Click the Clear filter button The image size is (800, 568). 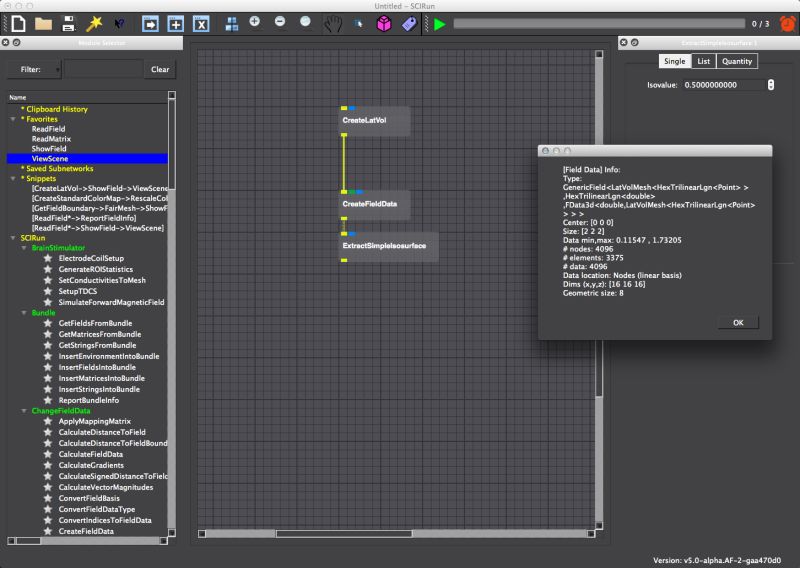point(160,69)
